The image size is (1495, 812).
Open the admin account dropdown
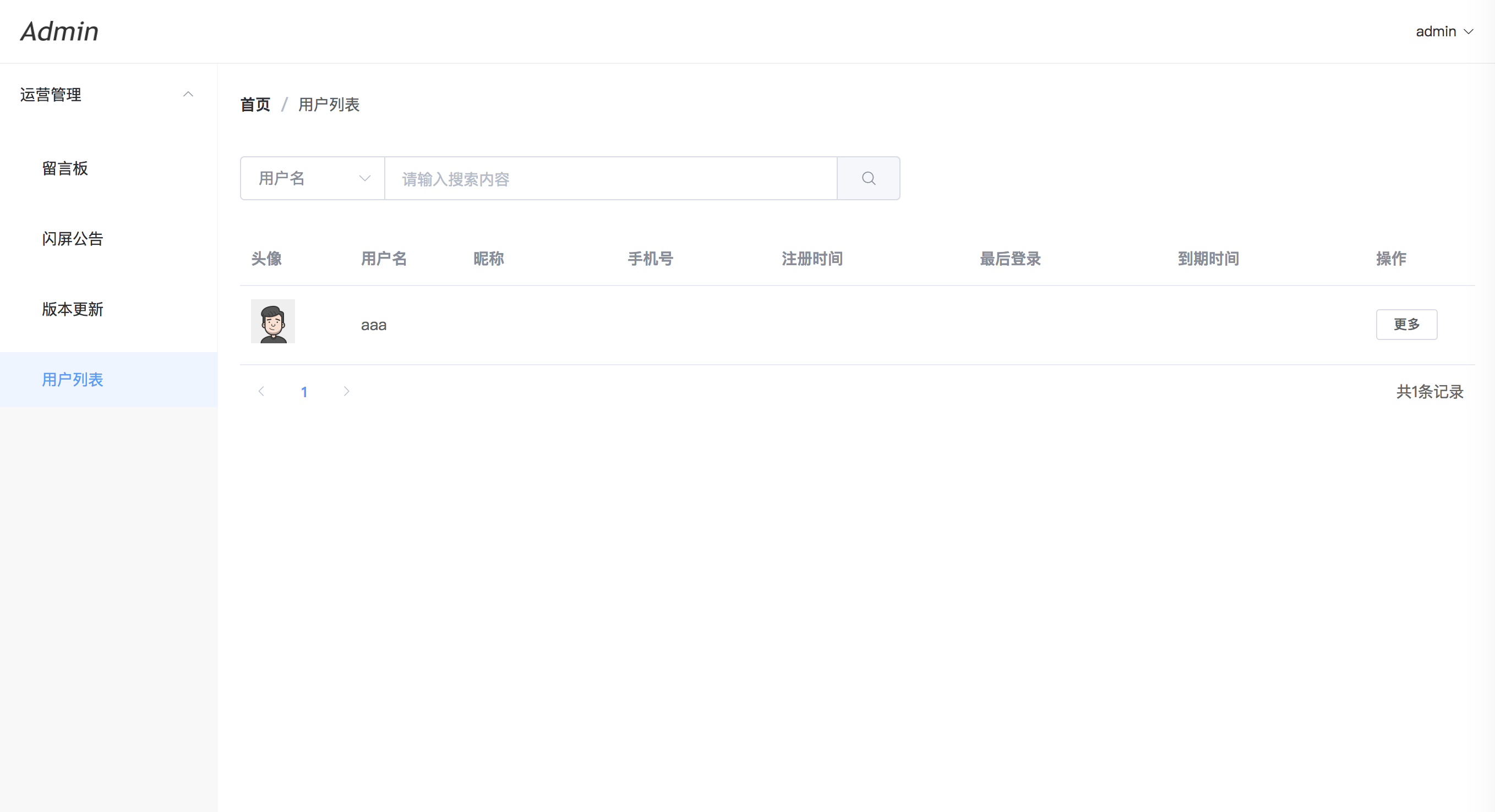click(1444, 31)
